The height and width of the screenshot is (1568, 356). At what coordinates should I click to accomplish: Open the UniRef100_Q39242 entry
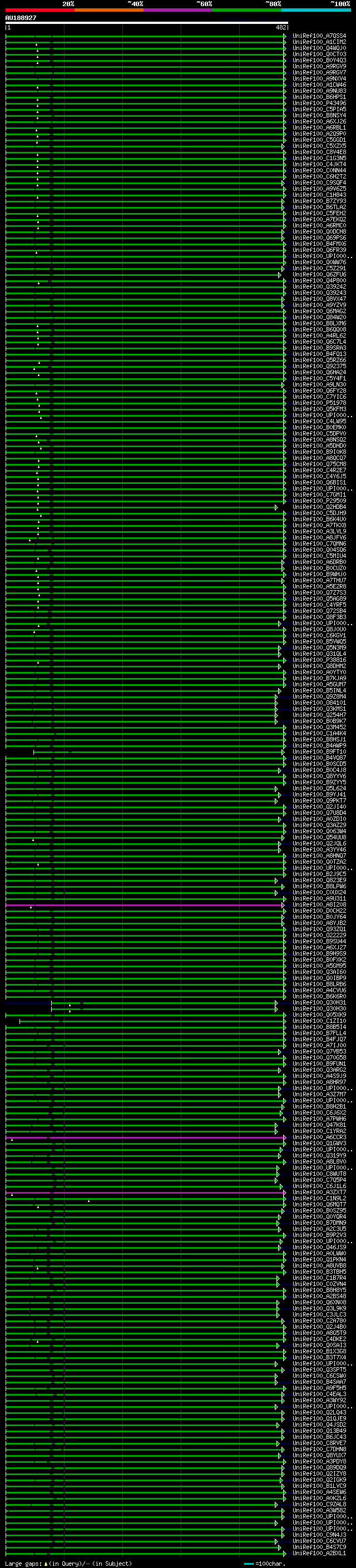(319, 286)
